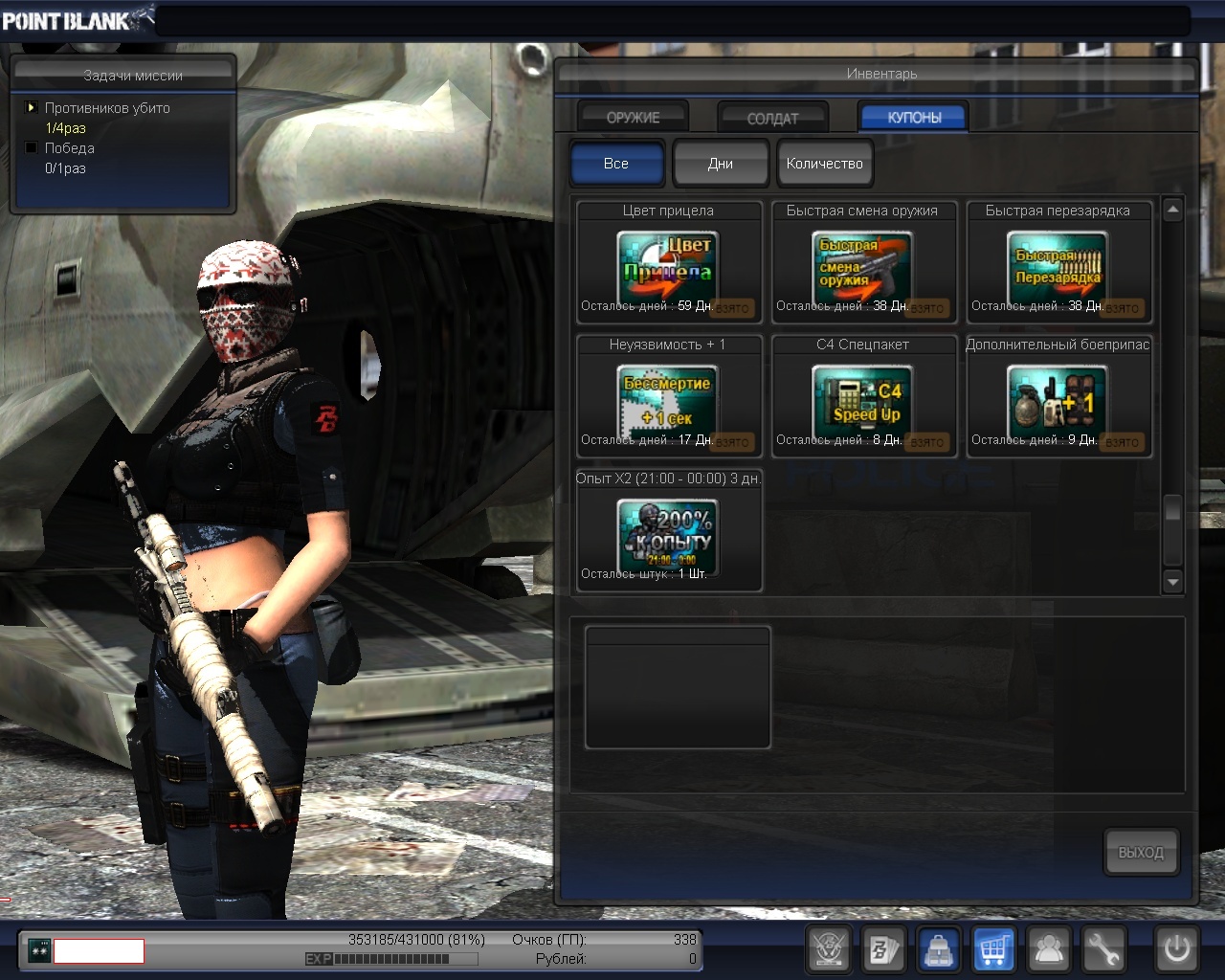The width and height of the screenshot is (1225, 980).
Task: Click the inventory scrollbar up arrow
Action: (1172, 210)
